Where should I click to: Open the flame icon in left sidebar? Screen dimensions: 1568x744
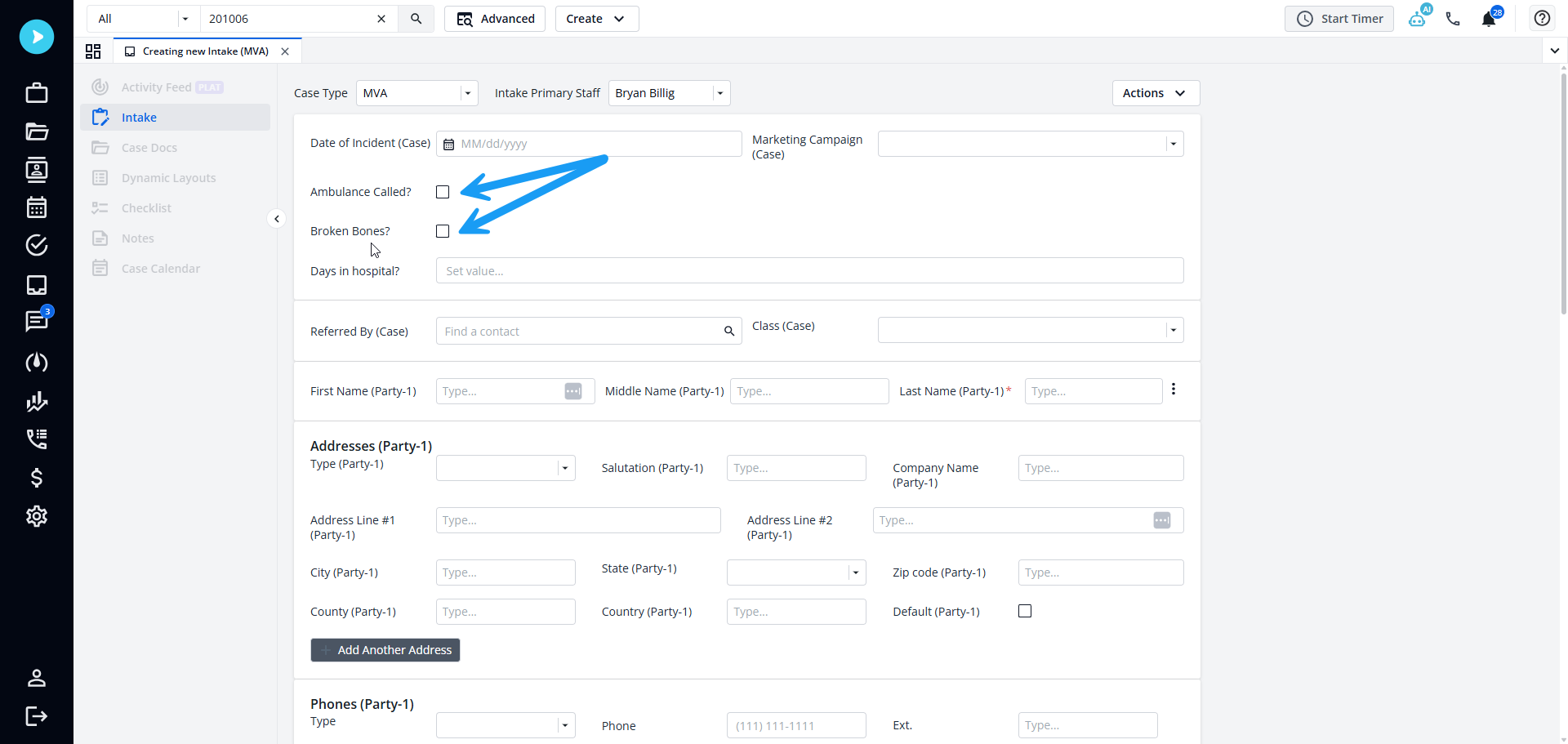coord(37,362)
